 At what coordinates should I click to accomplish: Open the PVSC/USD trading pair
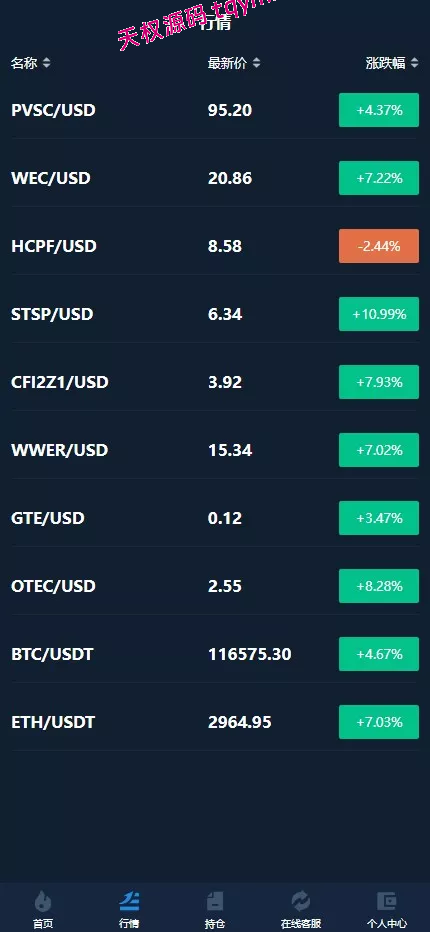[x=215, y=110]
